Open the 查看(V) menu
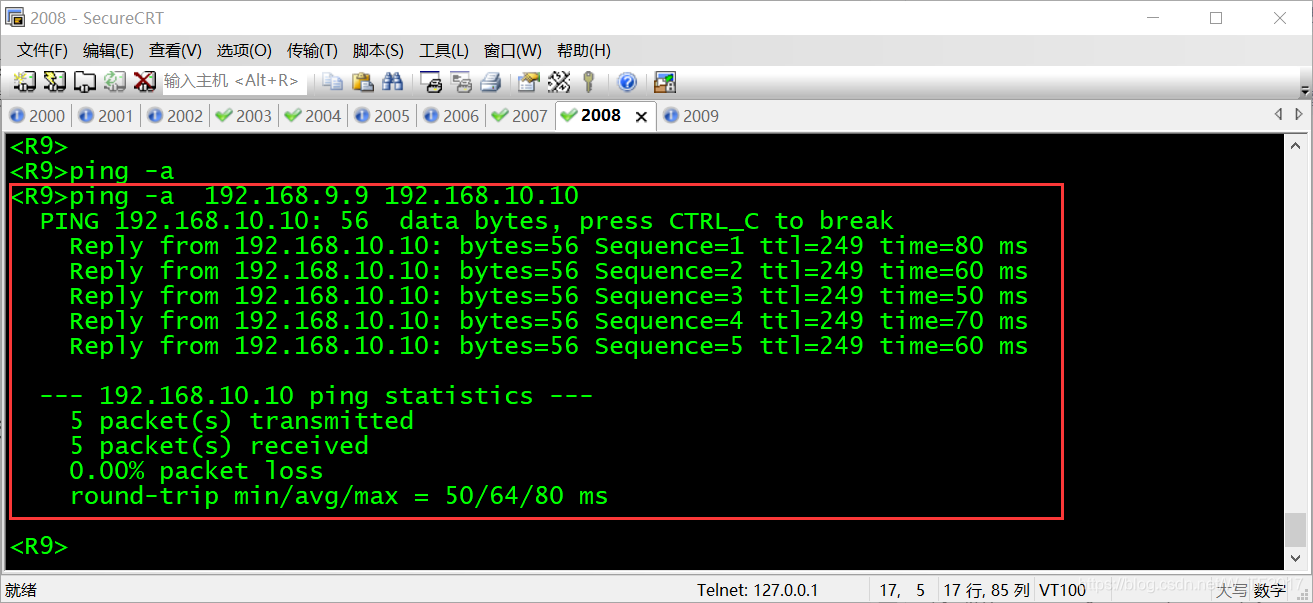Image resolution: width=1313 pixels, height=603 pixels. [x=175, y=50]
